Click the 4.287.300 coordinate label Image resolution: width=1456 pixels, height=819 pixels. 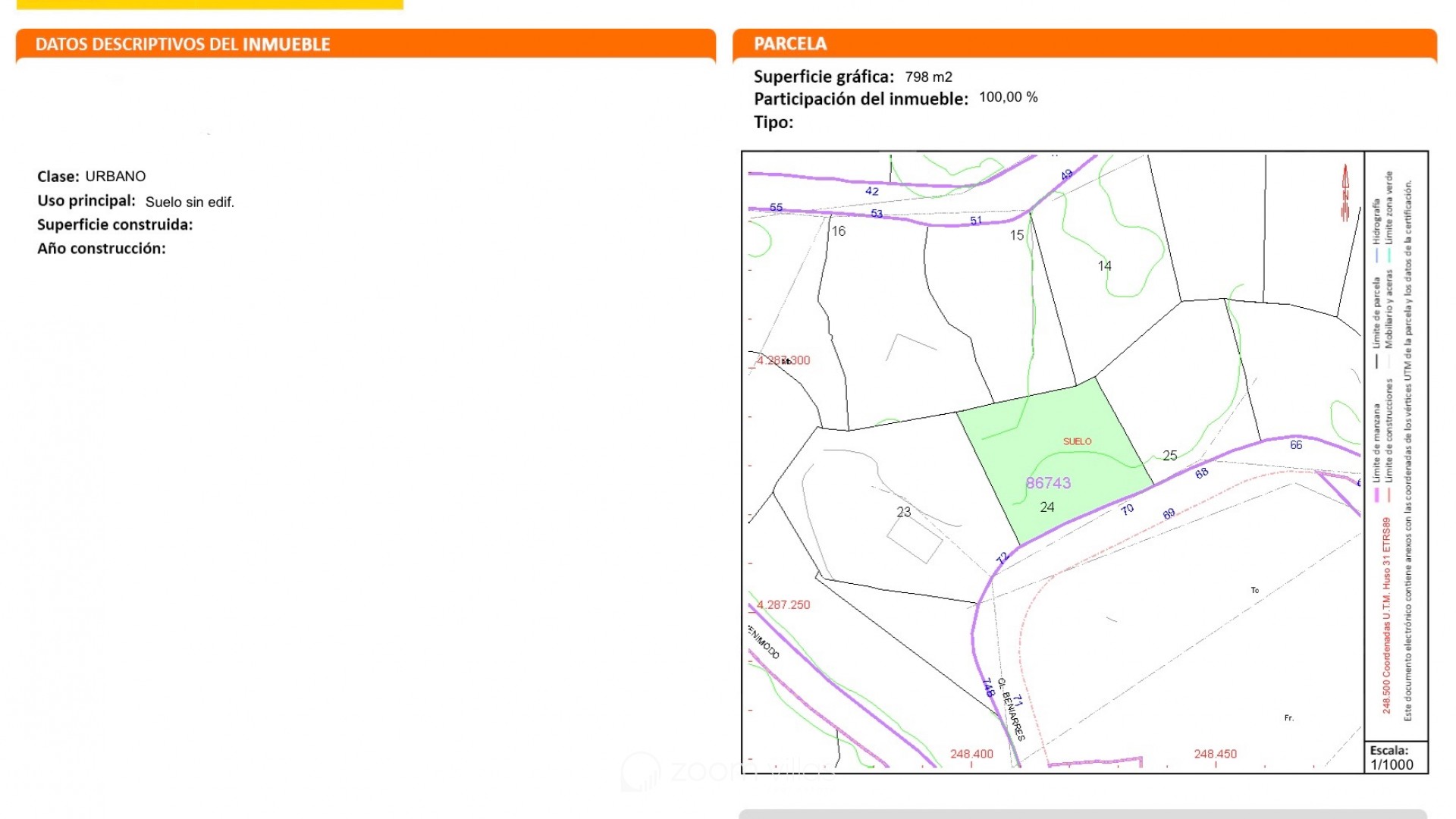tap(783, 360)
